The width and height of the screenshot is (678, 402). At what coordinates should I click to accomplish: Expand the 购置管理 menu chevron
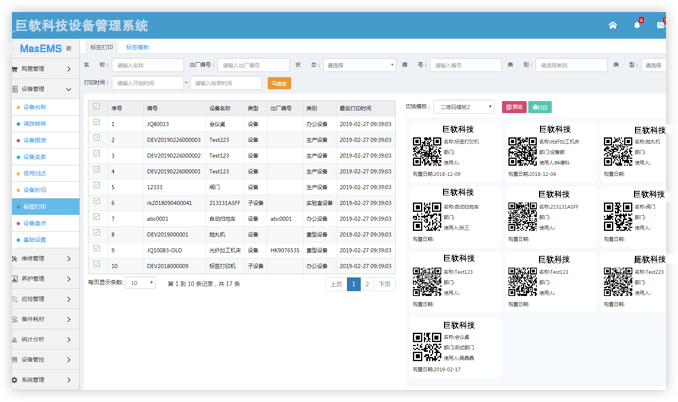(69, 69)
